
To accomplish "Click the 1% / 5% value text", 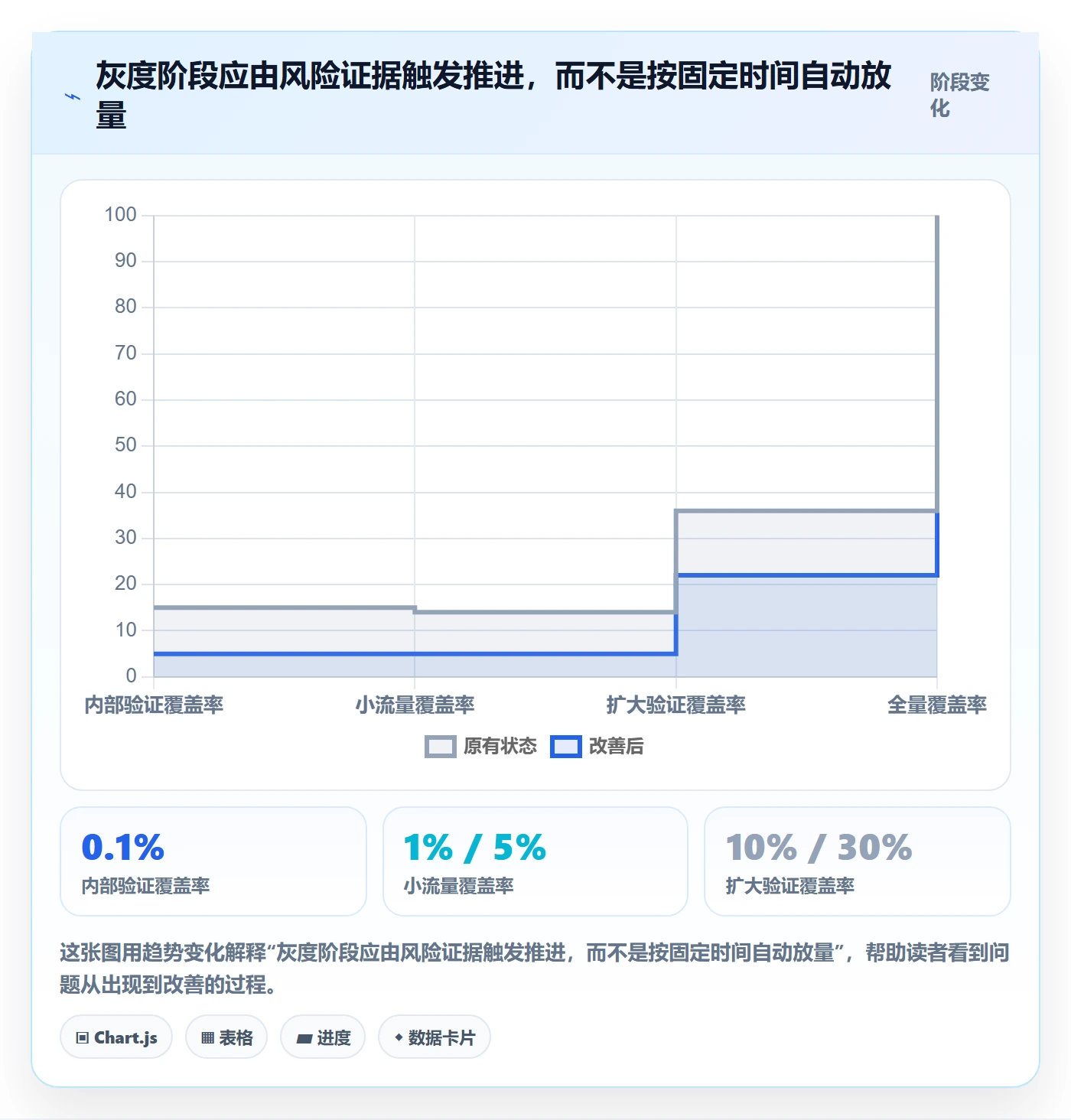I will (x=475, y=848).
